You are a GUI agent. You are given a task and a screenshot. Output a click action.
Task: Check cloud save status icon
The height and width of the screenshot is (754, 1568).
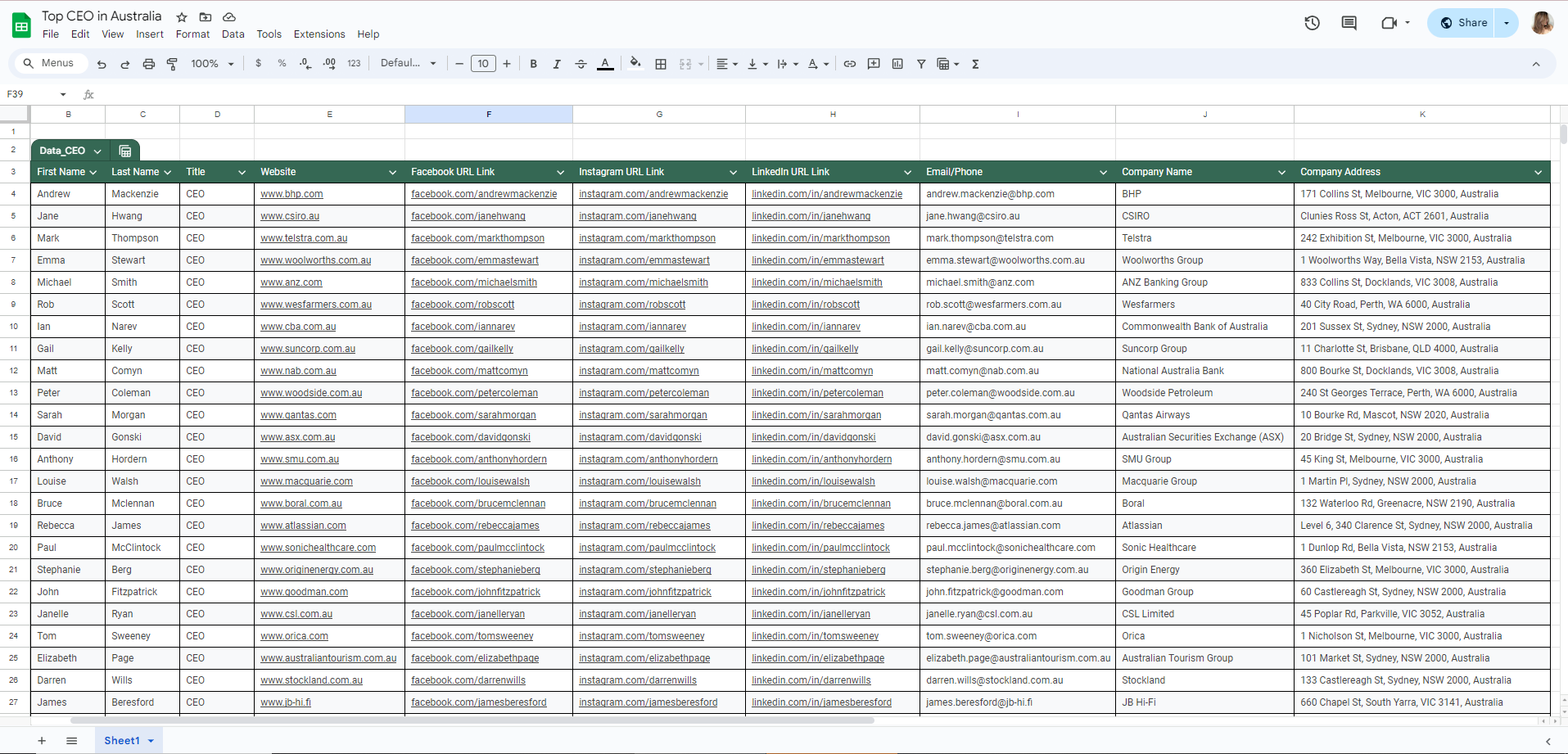229,16
